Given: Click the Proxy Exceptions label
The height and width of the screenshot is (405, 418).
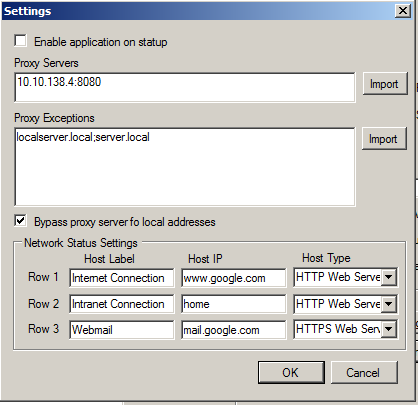Looking at the screenshot, I should (x=54, y=118).
